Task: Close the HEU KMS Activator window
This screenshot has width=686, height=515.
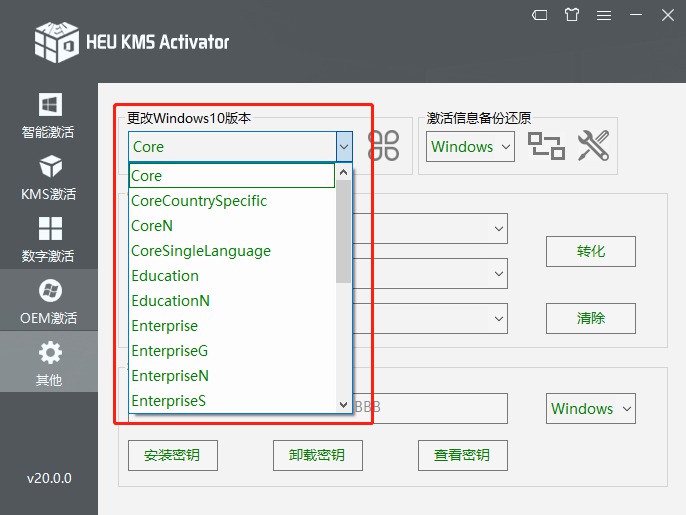Action: [x=668, y=15]
